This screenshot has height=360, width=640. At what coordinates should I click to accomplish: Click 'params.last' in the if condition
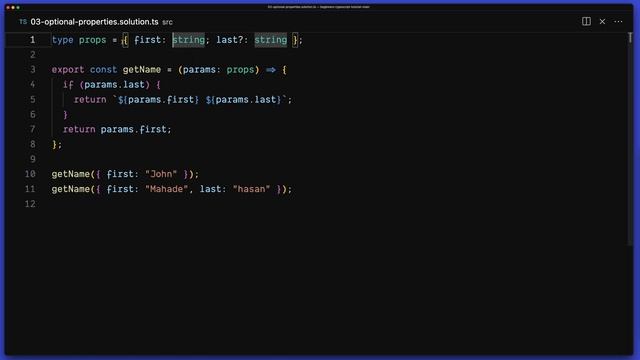coord(114,85)
